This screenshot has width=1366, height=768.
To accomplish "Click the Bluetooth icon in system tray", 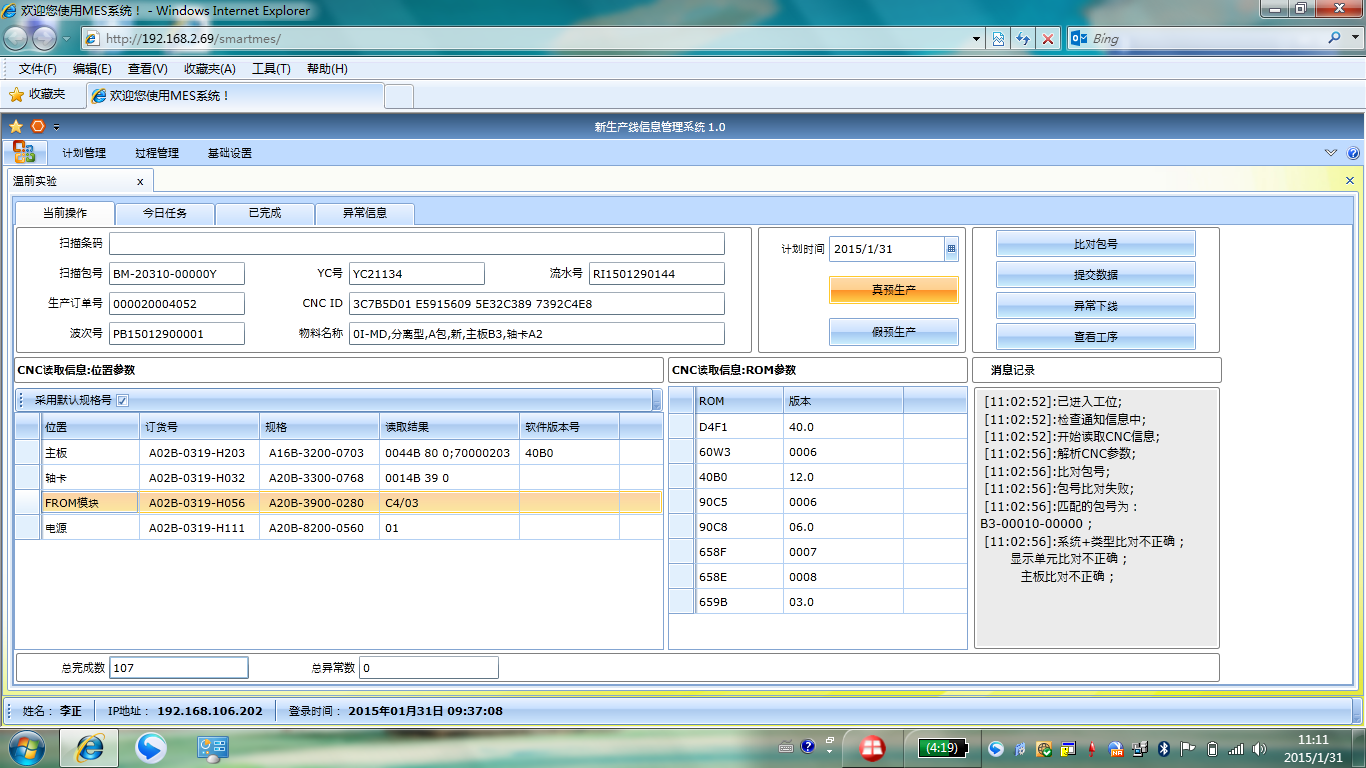I will (1164, 748).
